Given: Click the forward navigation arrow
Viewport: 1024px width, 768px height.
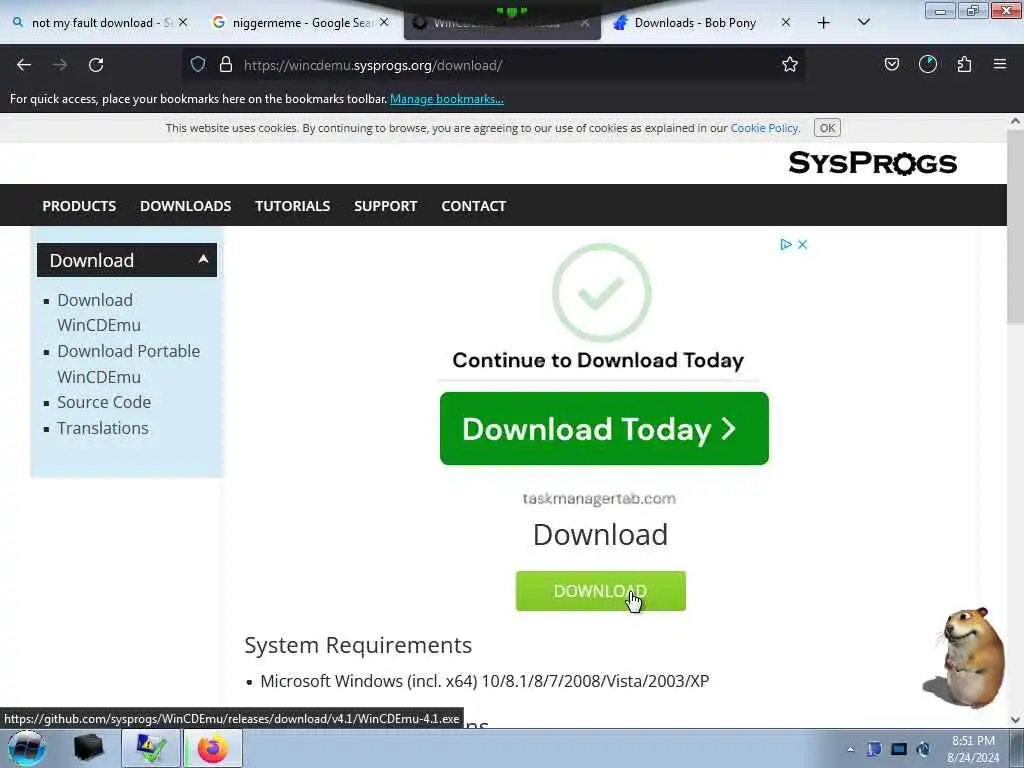Looking at the screenshot, I should click(60, 65).
